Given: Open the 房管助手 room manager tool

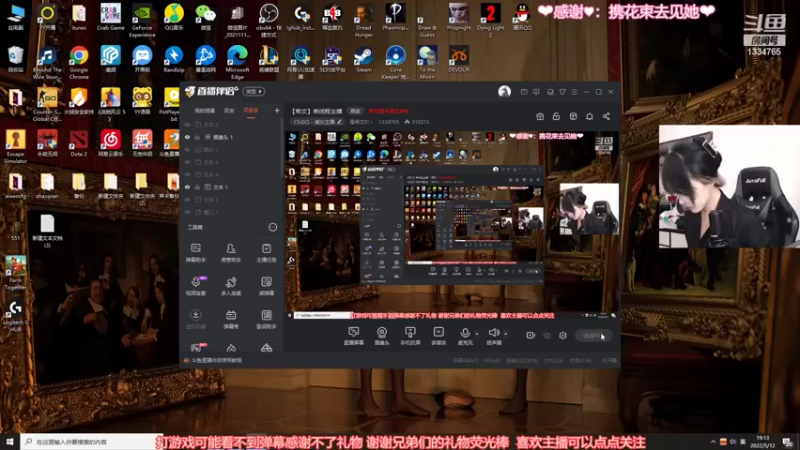Looking at the screenshot, I should click(x=231, y=253).
